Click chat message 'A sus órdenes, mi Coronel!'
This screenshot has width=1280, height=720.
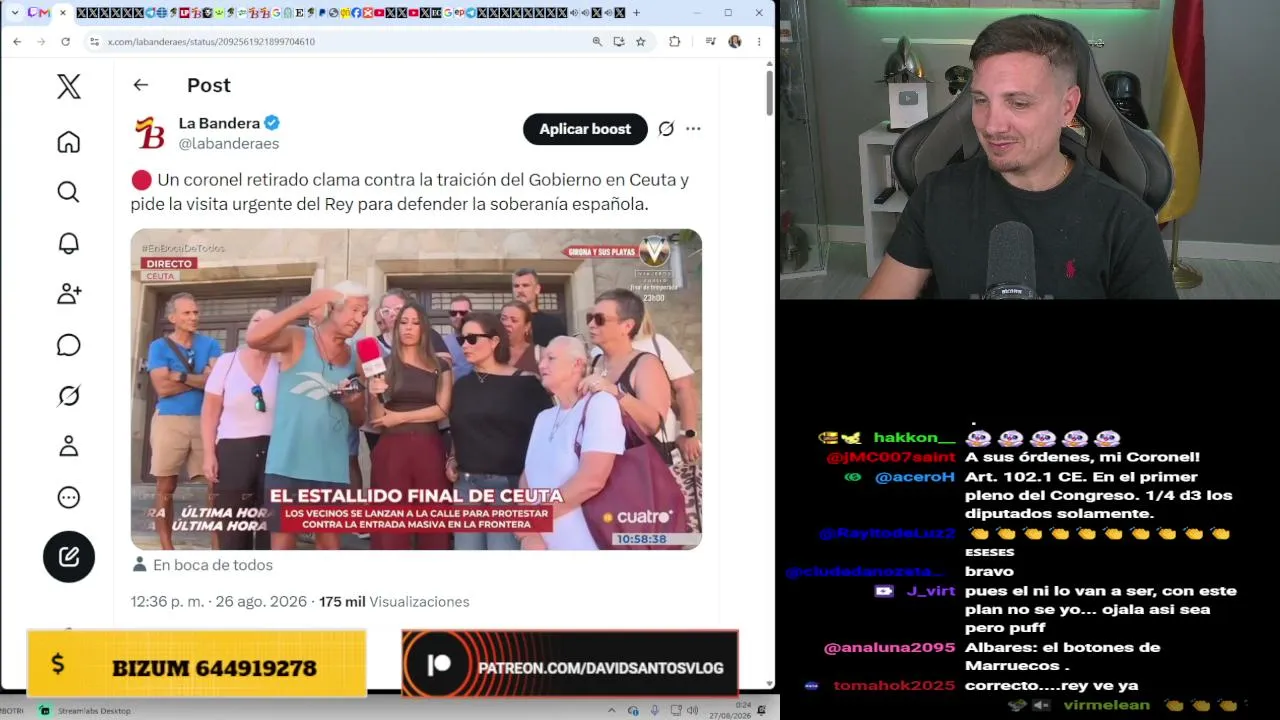[1082, 457]
